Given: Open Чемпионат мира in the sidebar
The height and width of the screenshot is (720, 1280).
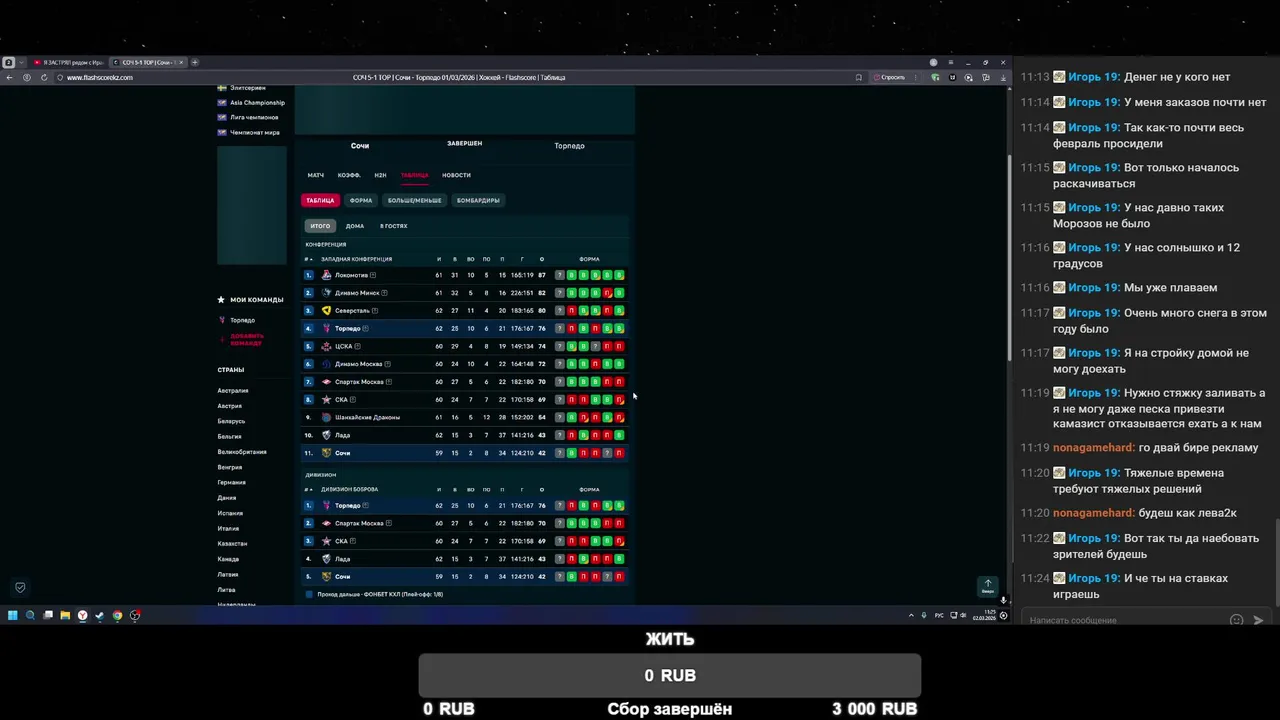Looking at the screenshot, I should click(x=248, y=132).
